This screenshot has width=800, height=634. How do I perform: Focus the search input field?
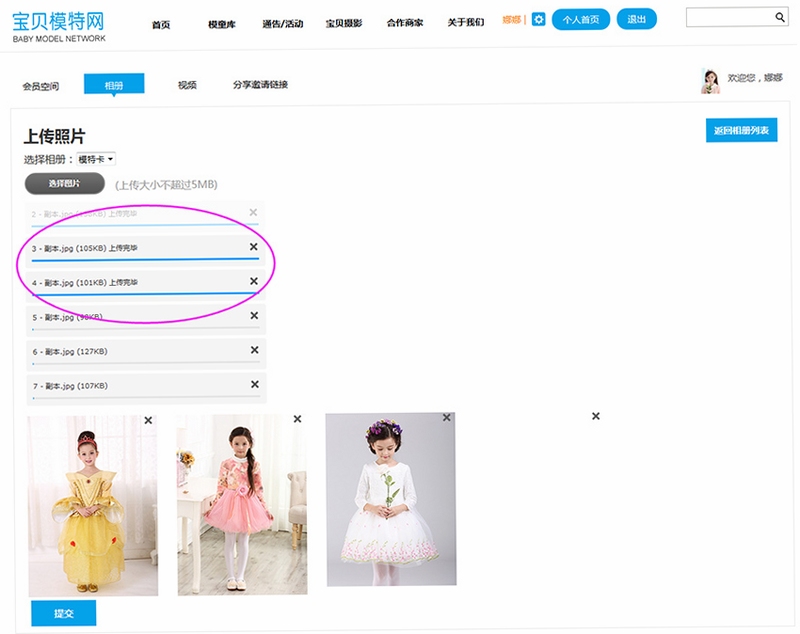pos(730,17)
